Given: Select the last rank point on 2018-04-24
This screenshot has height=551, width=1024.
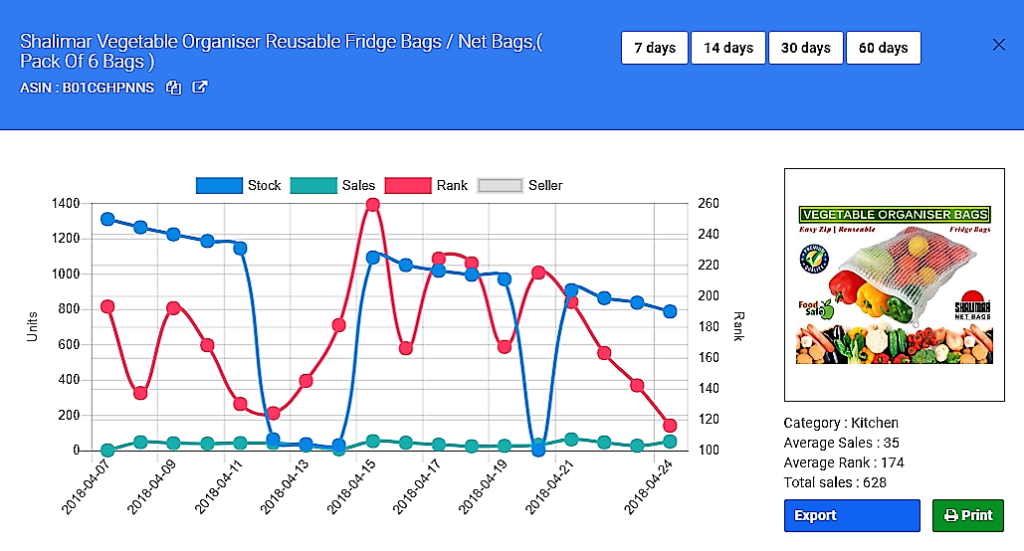Looking at the screenshot, I should tap(669, 426).
